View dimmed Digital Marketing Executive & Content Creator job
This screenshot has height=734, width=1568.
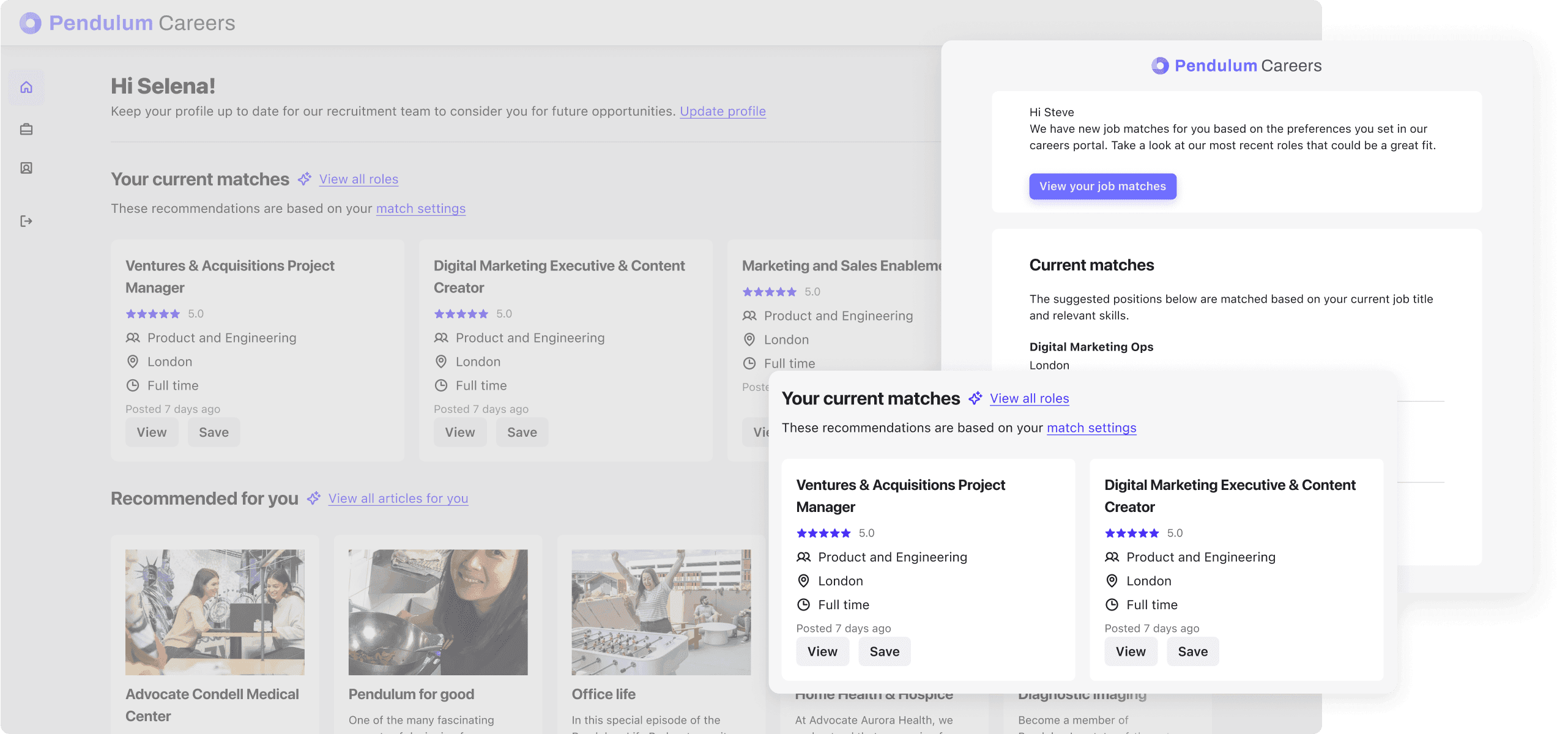(460, 432)
